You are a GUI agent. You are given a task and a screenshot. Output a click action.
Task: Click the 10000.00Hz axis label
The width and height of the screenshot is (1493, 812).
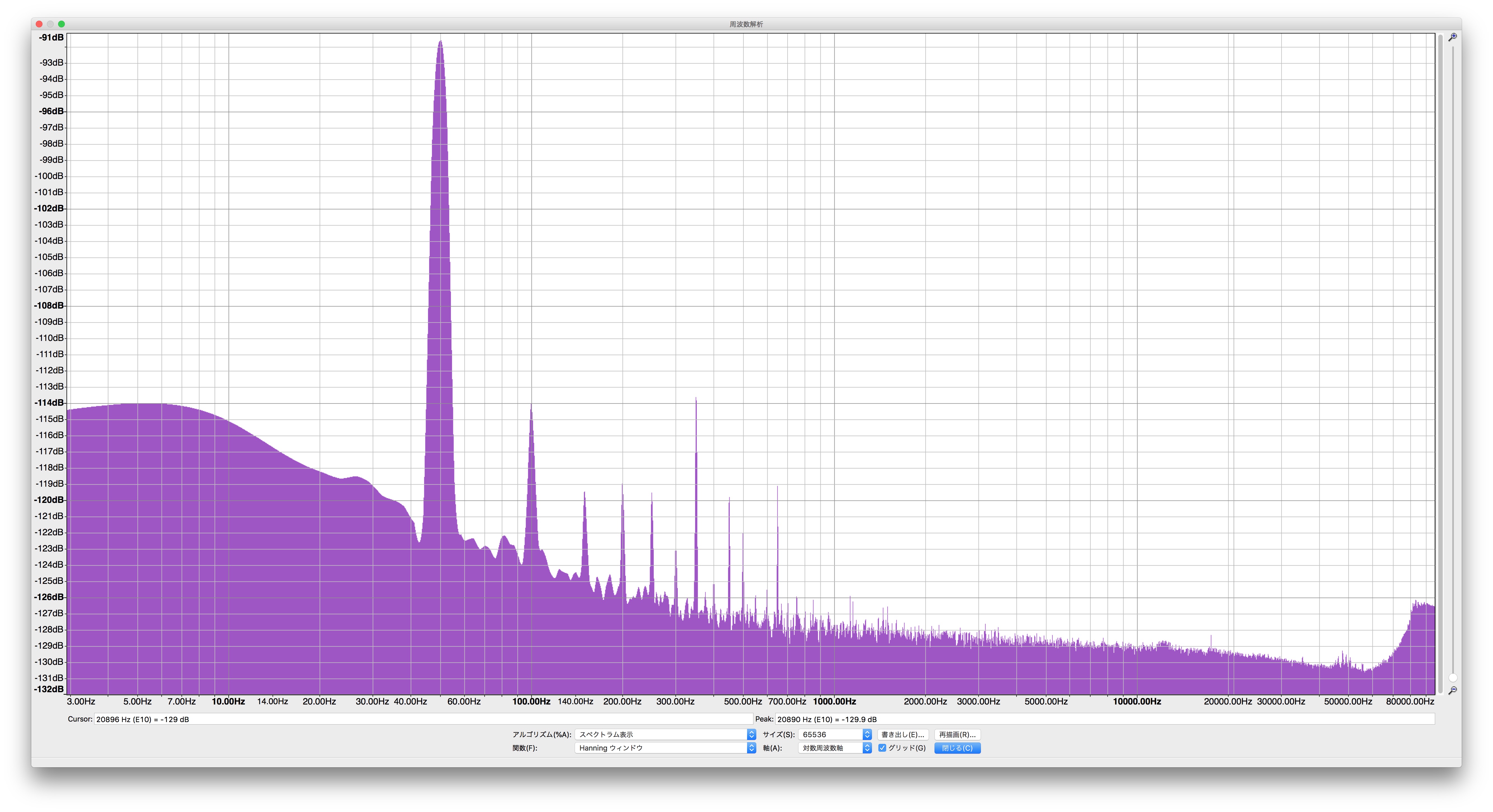[1137, 701]
